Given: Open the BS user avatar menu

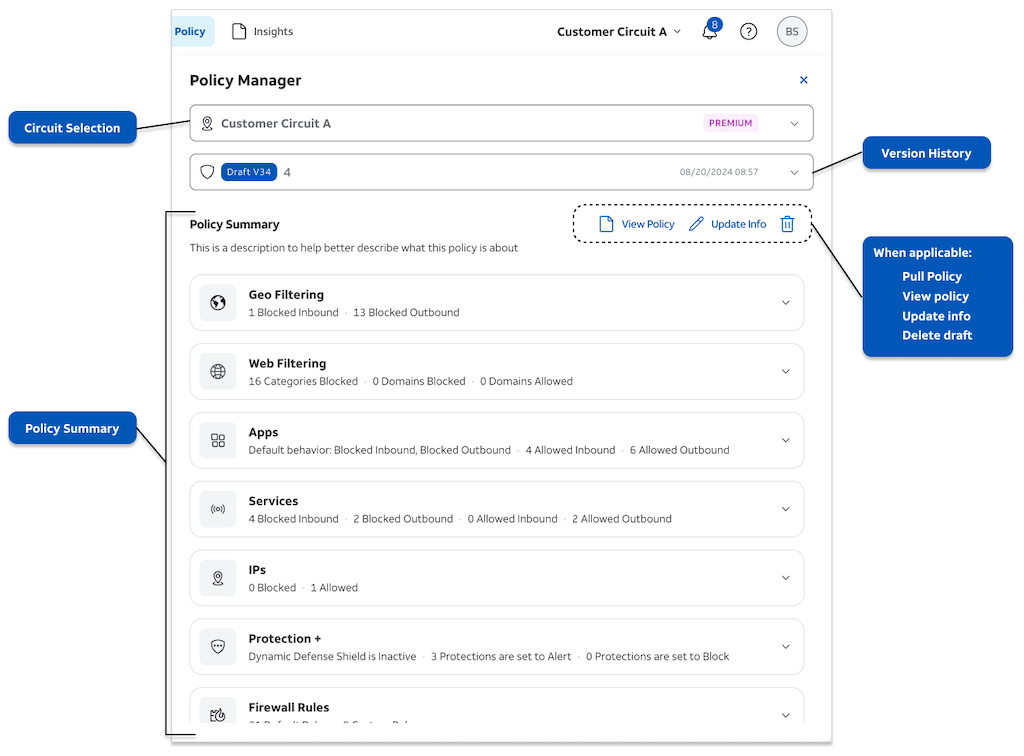Looking at the screenshot, I should [x=792, y=31].
